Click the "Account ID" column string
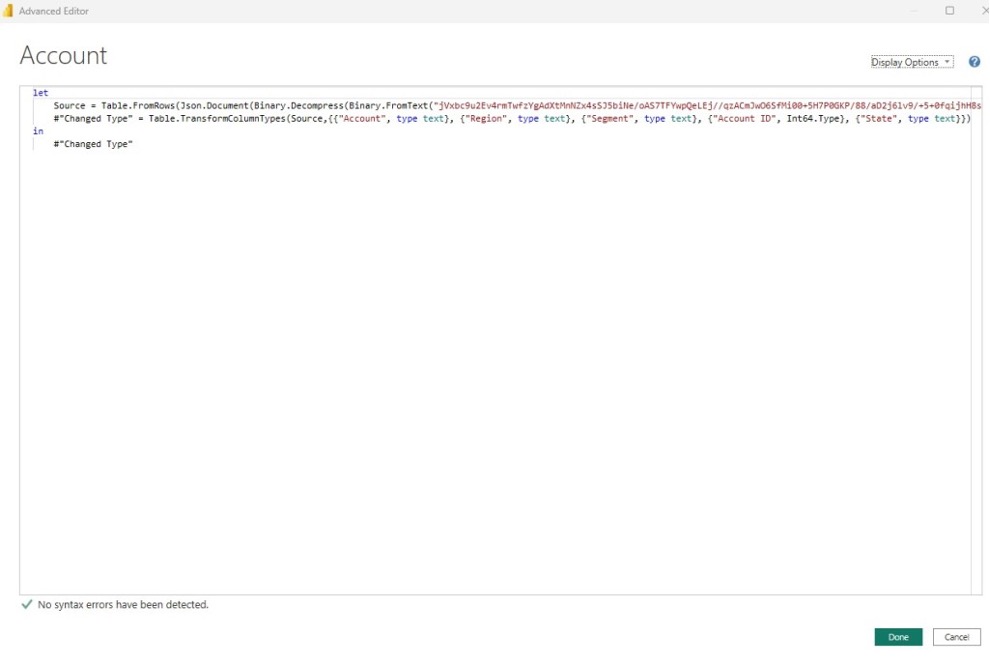The image size is (990, 666). [744, 119]
